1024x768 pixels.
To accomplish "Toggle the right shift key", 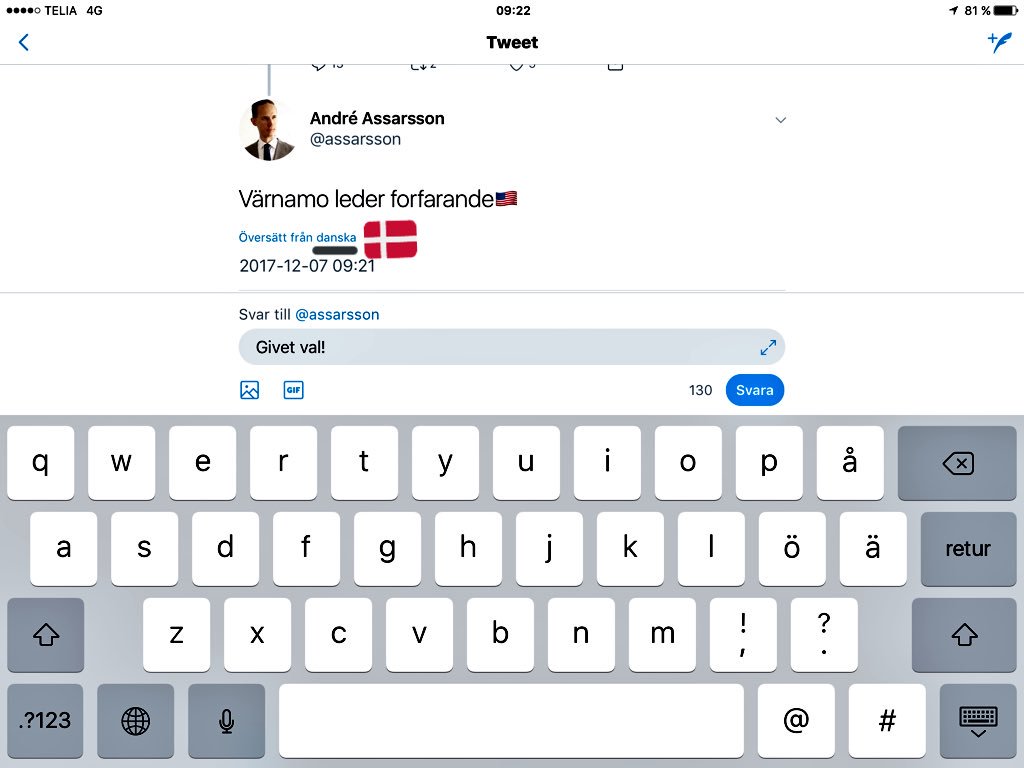I will tap(964, 634).
